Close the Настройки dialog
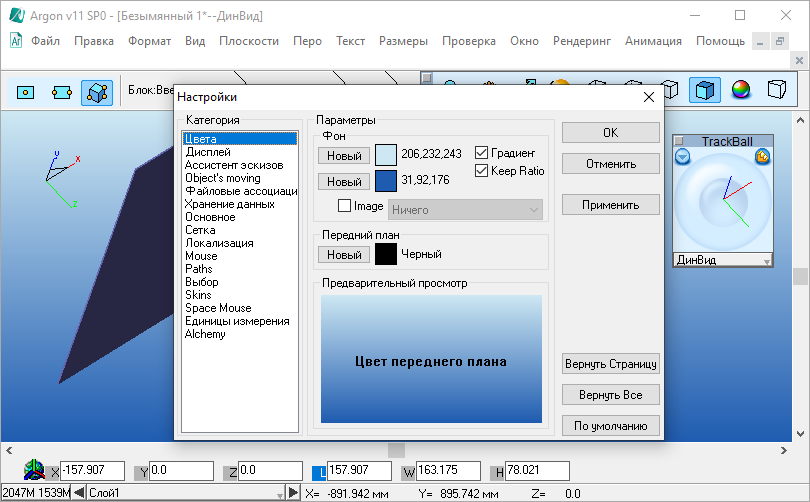Viewport: 810px width, 502px height. coord(649,97)
